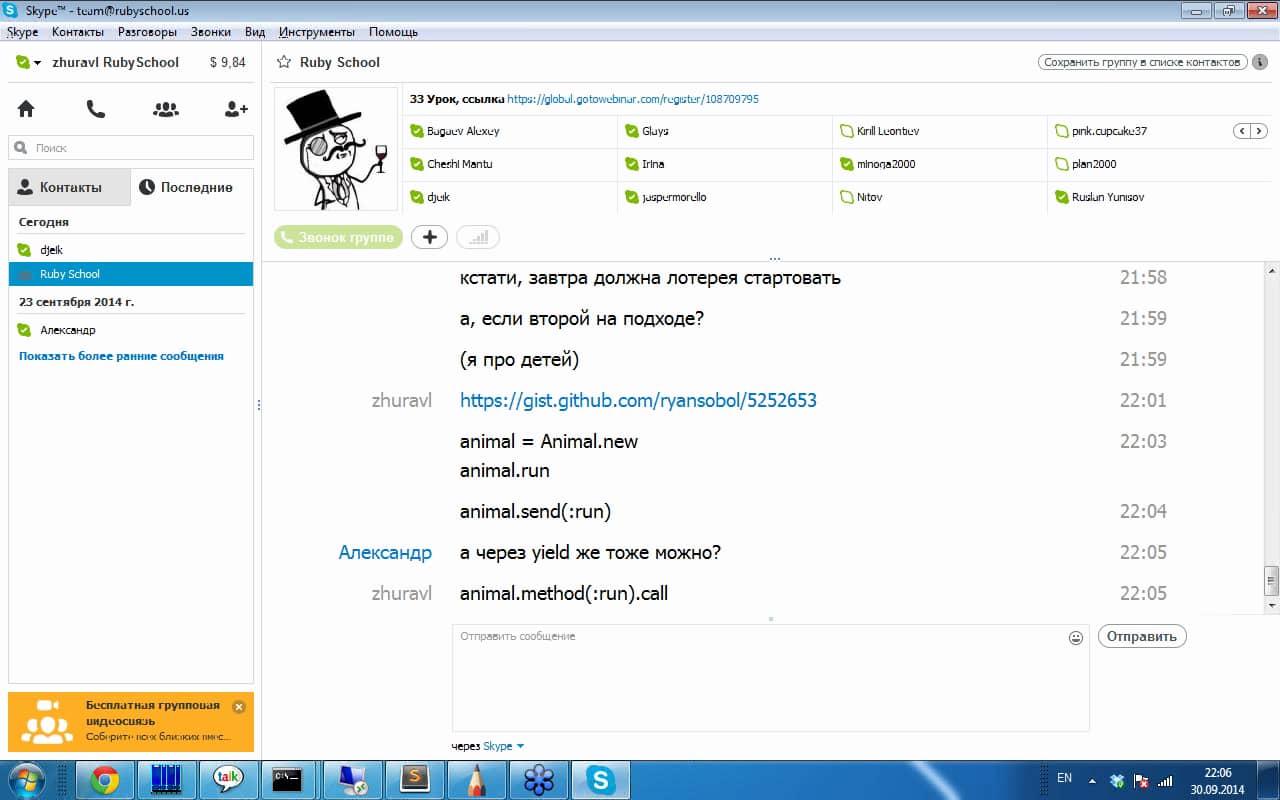Switch to the Контакты tab
The width and height of the screenshot is (1280, 800).
(x=69, y=187)
